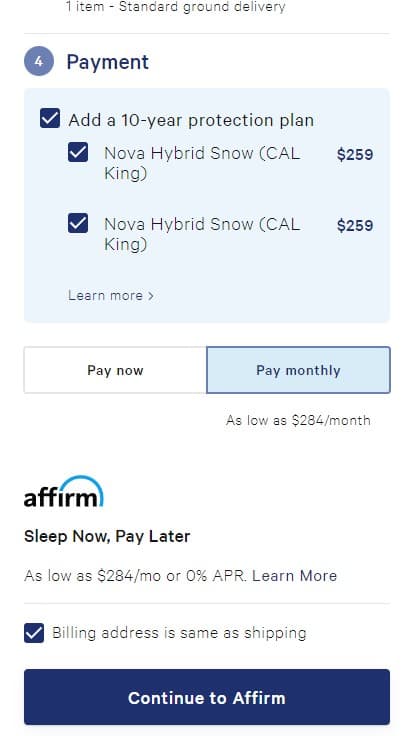414x736 pixels.
Task: Click the step 4 circle icon
Action: pos(39,61)
